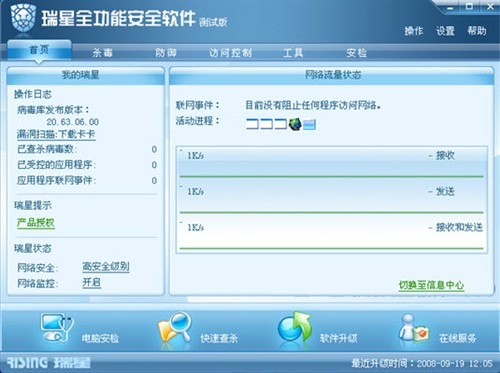This screenshot has width=500, height=373.
Task: Start 快速查杀 with the magnifier folder icon
Action: [175, 327]
